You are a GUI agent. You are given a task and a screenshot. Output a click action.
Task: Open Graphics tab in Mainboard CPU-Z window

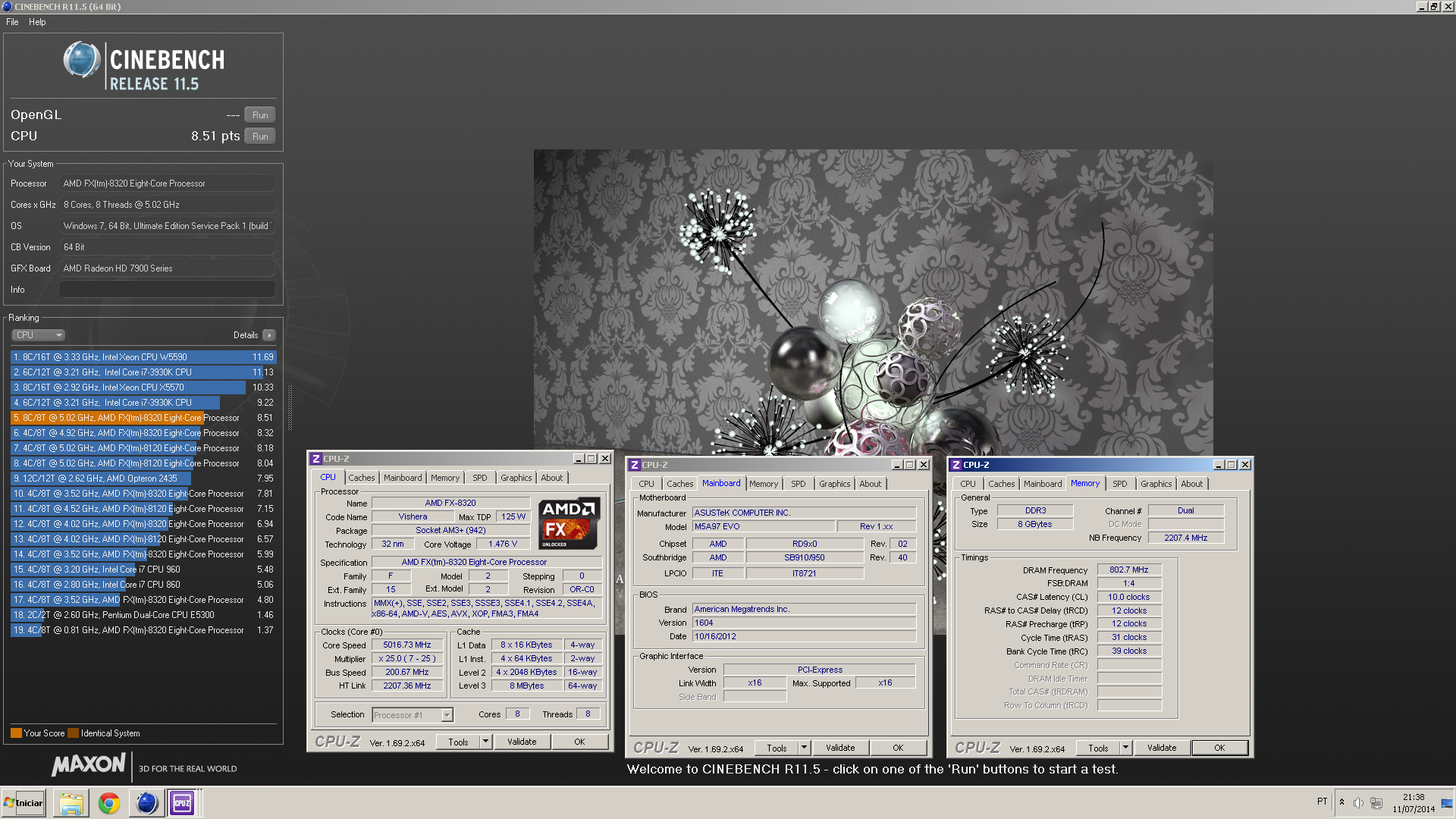tap(835, 484)
